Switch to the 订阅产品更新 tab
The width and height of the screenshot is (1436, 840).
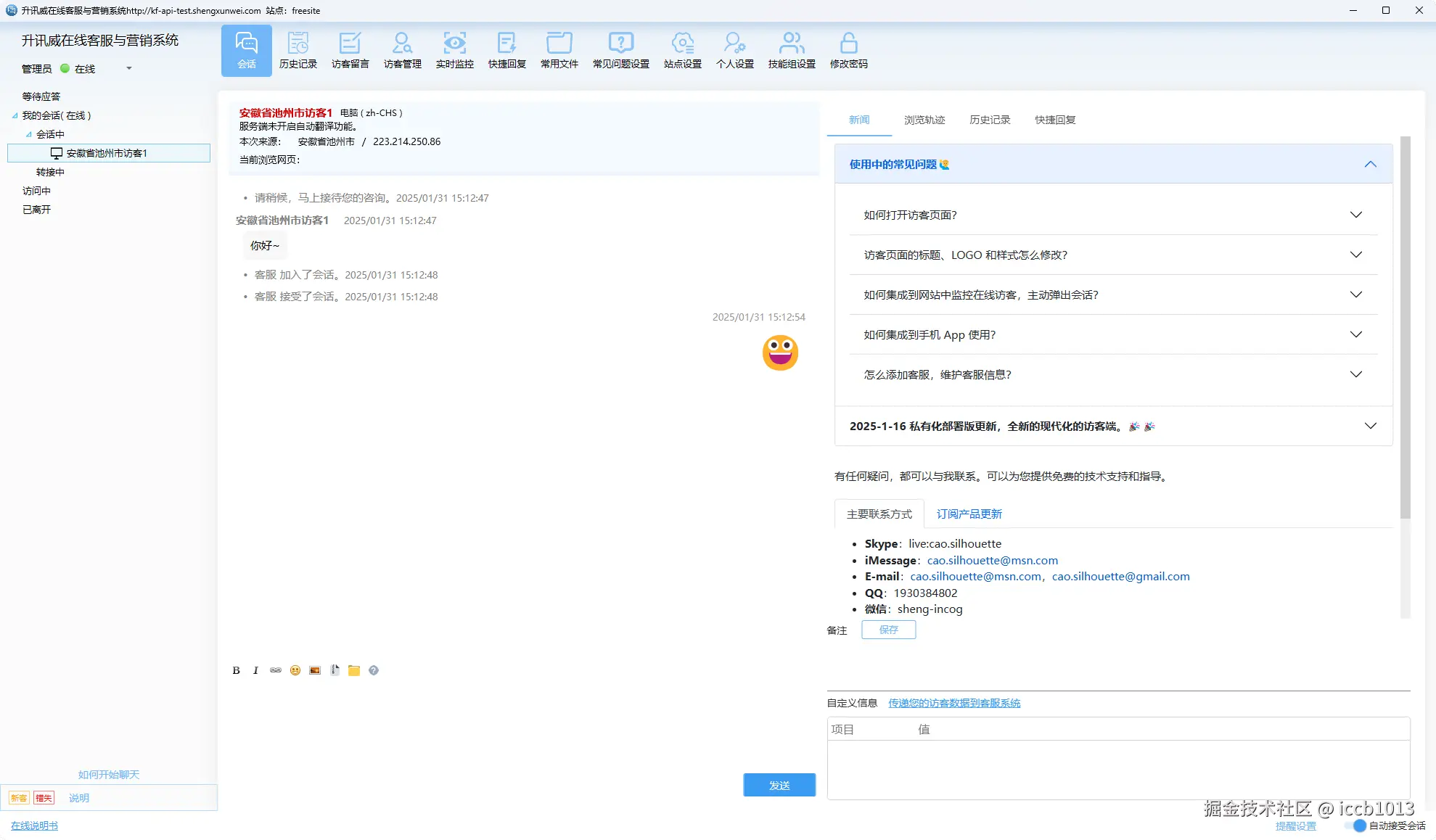(969, 514)
